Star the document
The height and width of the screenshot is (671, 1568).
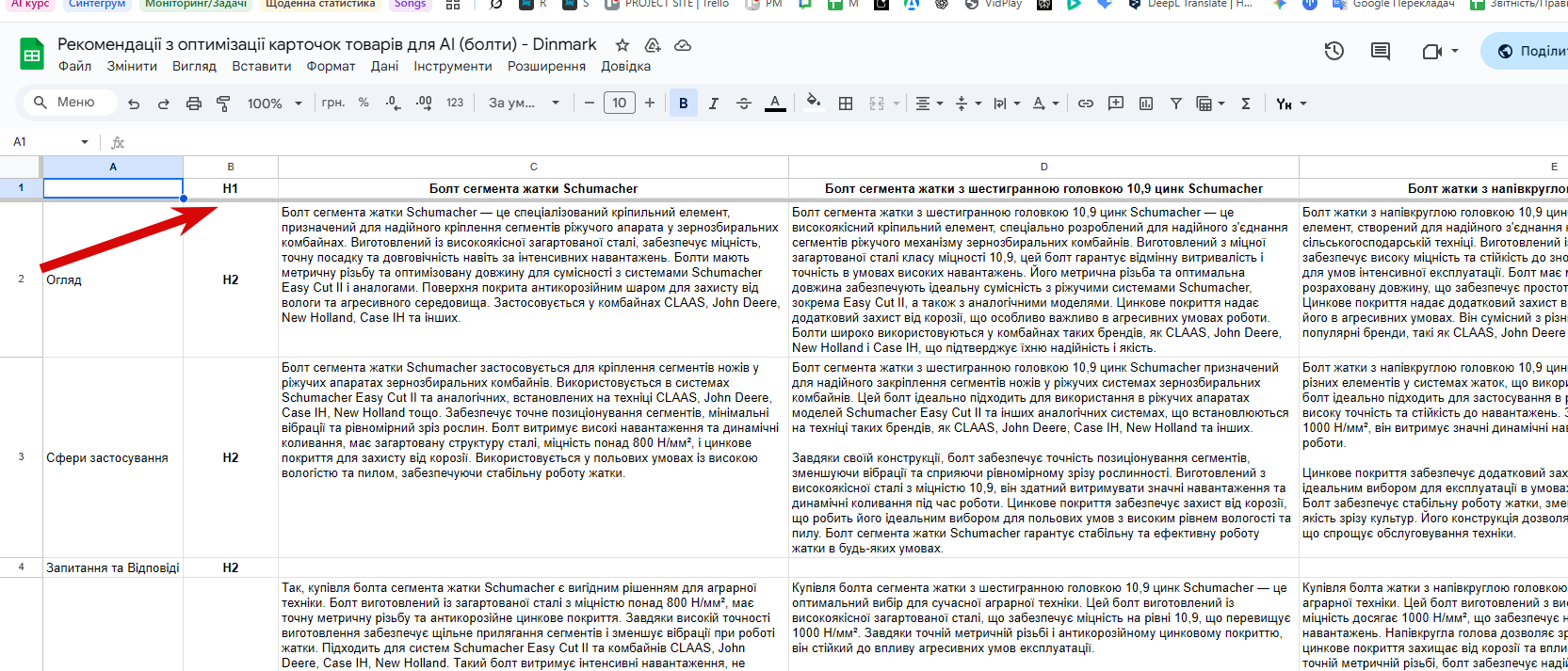622,45
